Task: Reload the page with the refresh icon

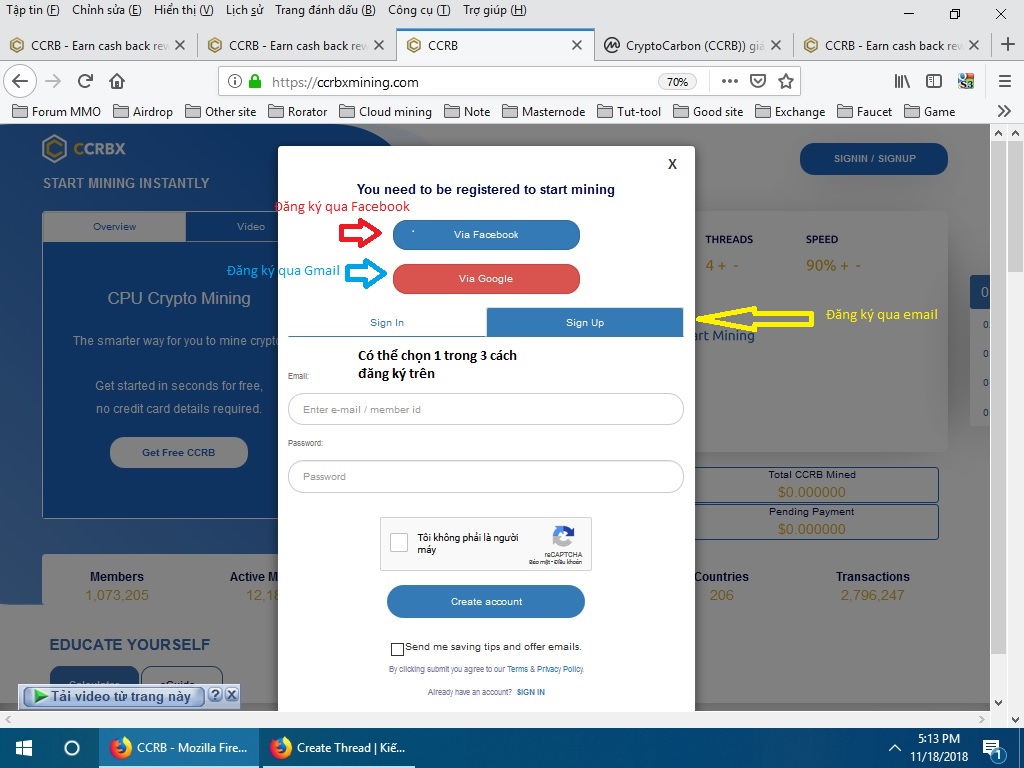Action: pyautogui.click(x=85, y=81)
